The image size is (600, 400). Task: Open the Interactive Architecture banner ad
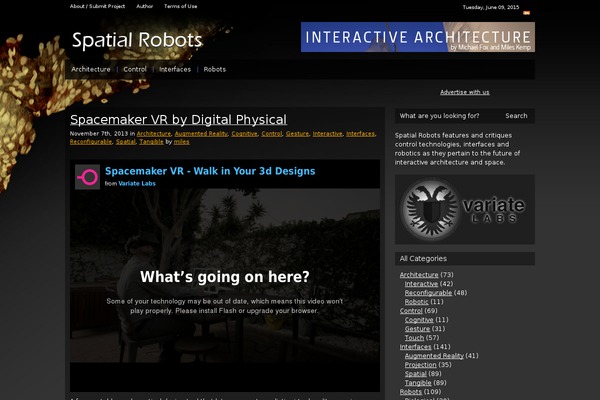[x=418, y=37]
